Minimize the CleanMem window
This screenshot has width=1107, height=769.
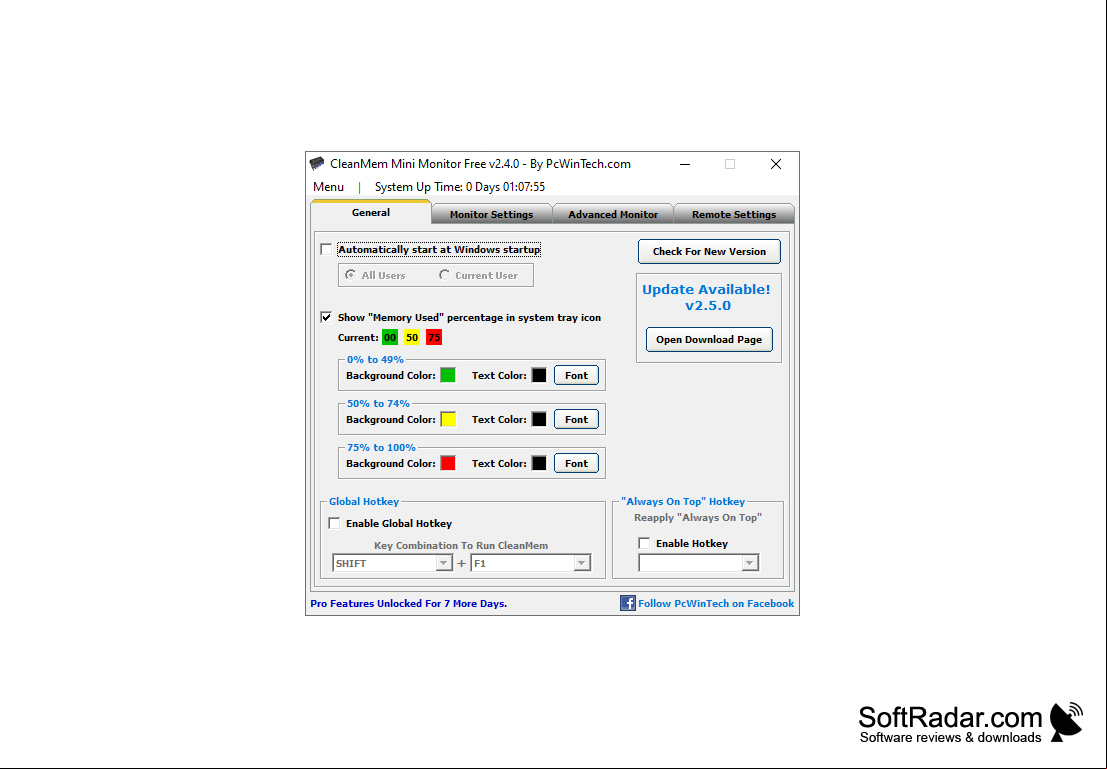(685, 164)
